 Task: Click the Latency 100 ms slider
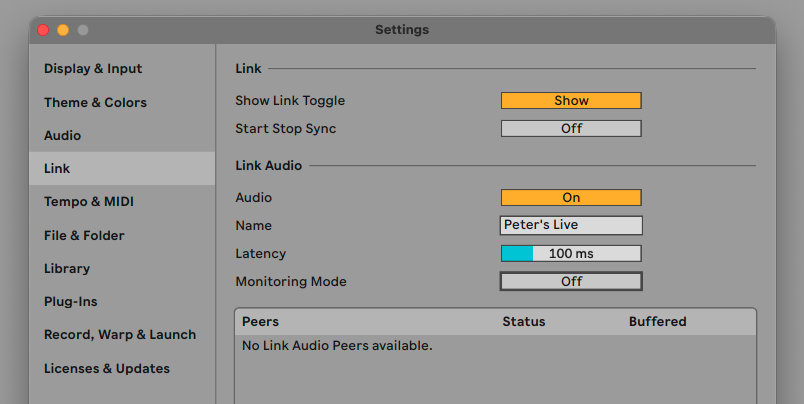pyautogui.click(x=571, y=254)
